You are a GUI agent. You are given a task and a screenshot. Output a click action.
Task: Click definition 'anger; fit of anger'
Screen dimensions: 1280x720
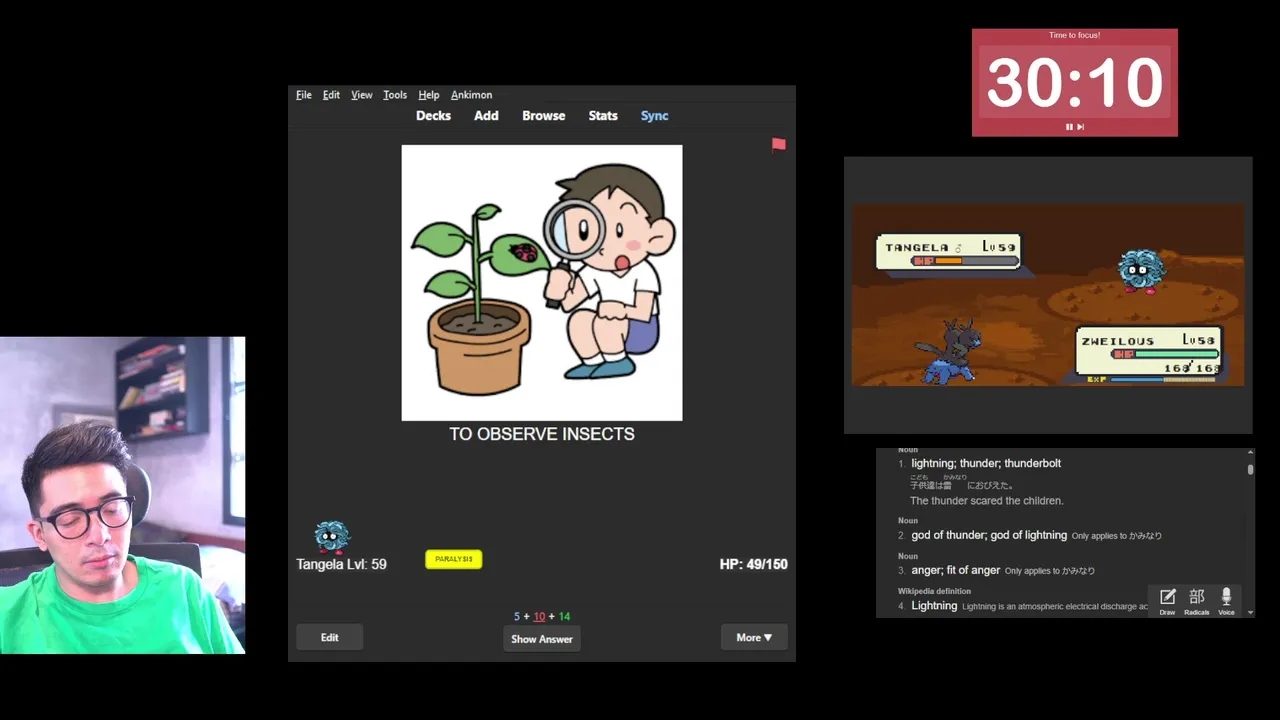[955, 570]
